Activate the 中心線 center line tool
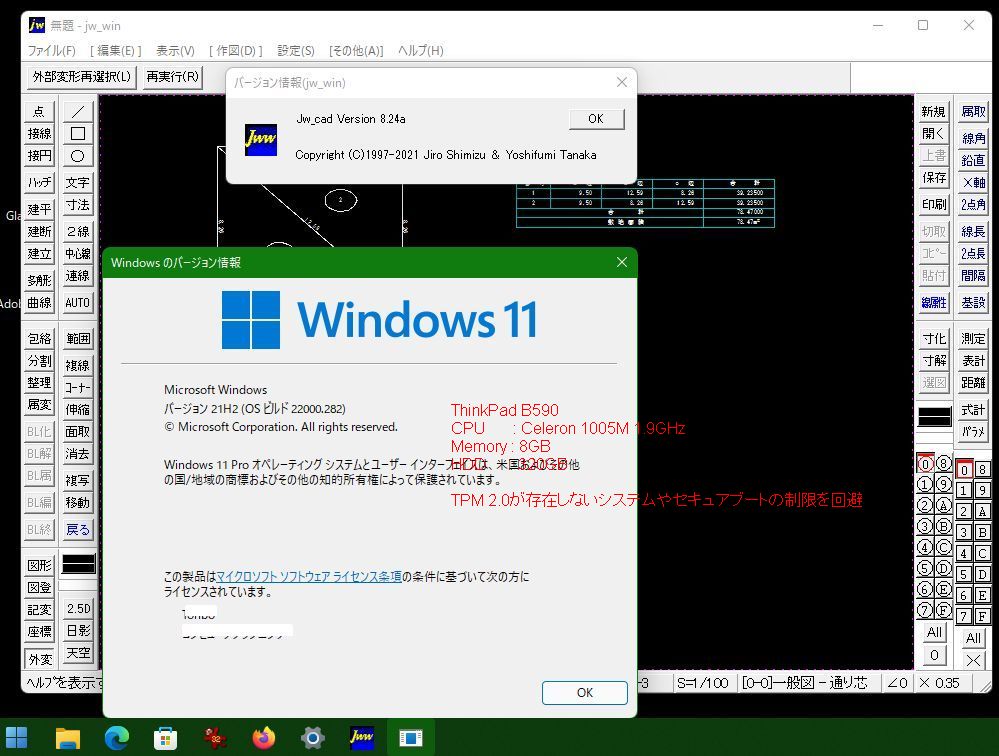The height and width of the screenshot is (756, 999). [78, 253]
